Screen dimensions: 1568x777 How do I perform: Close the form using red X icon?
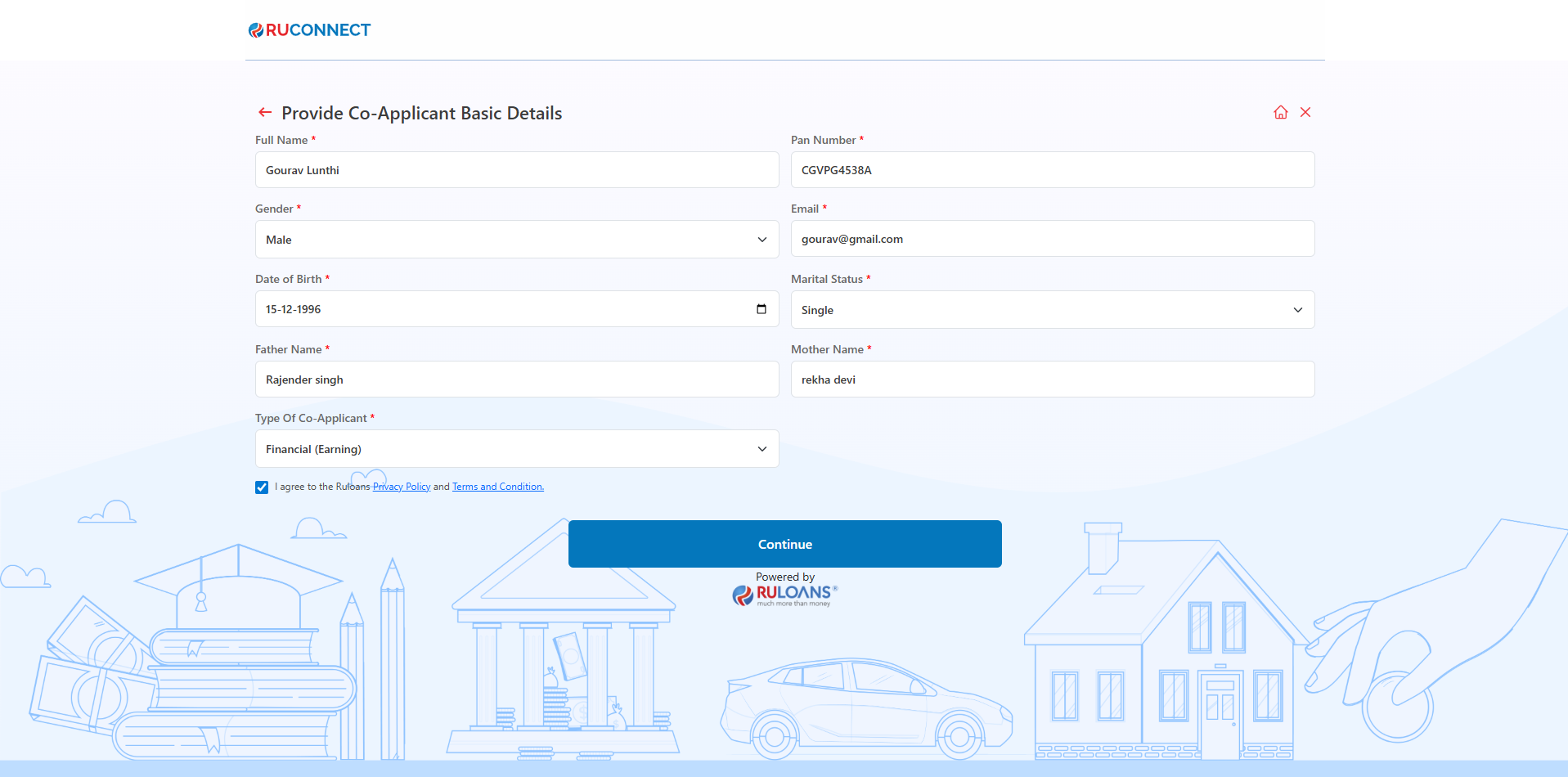1305,112
